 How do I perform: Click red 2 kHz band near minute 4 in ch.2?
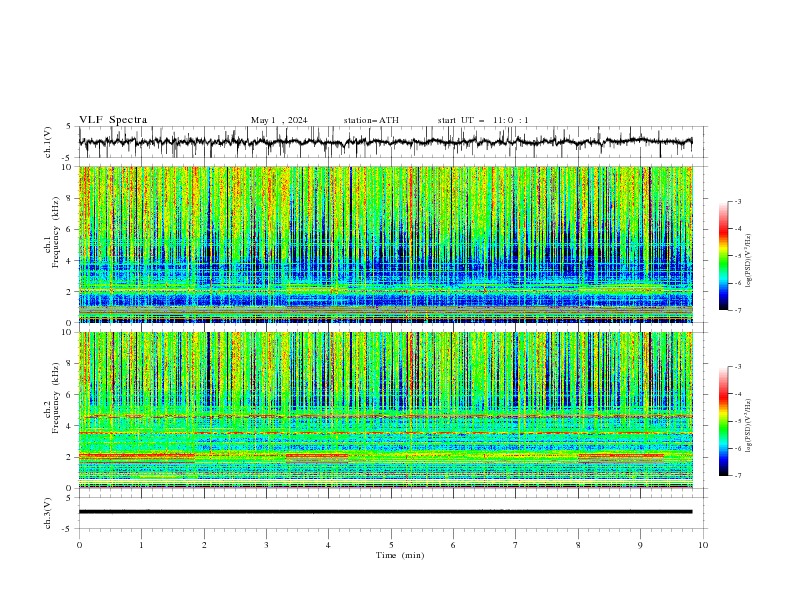click(x=317, y=455)
